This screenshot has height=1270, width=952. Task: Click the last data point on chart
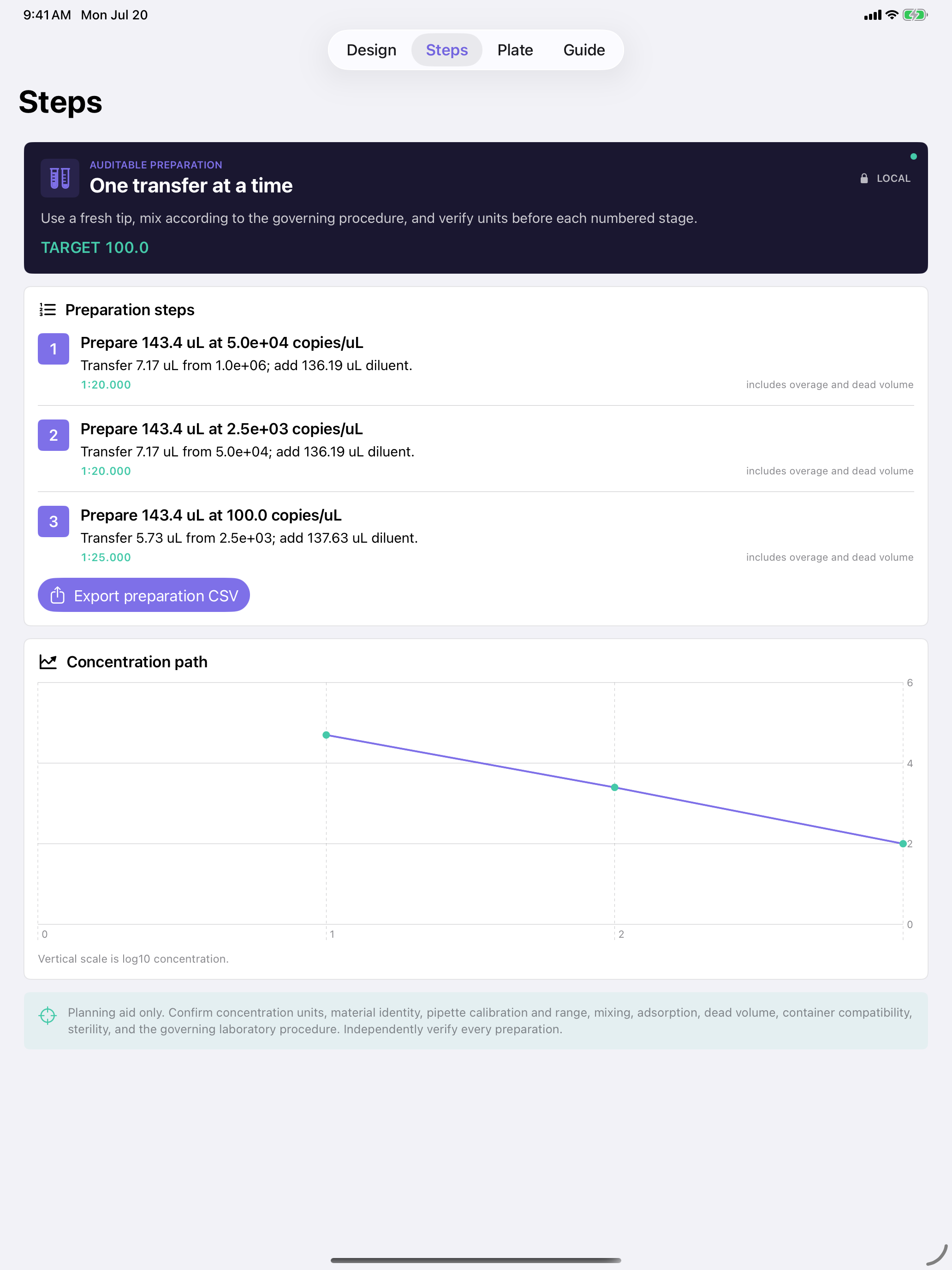click(903, 844)
